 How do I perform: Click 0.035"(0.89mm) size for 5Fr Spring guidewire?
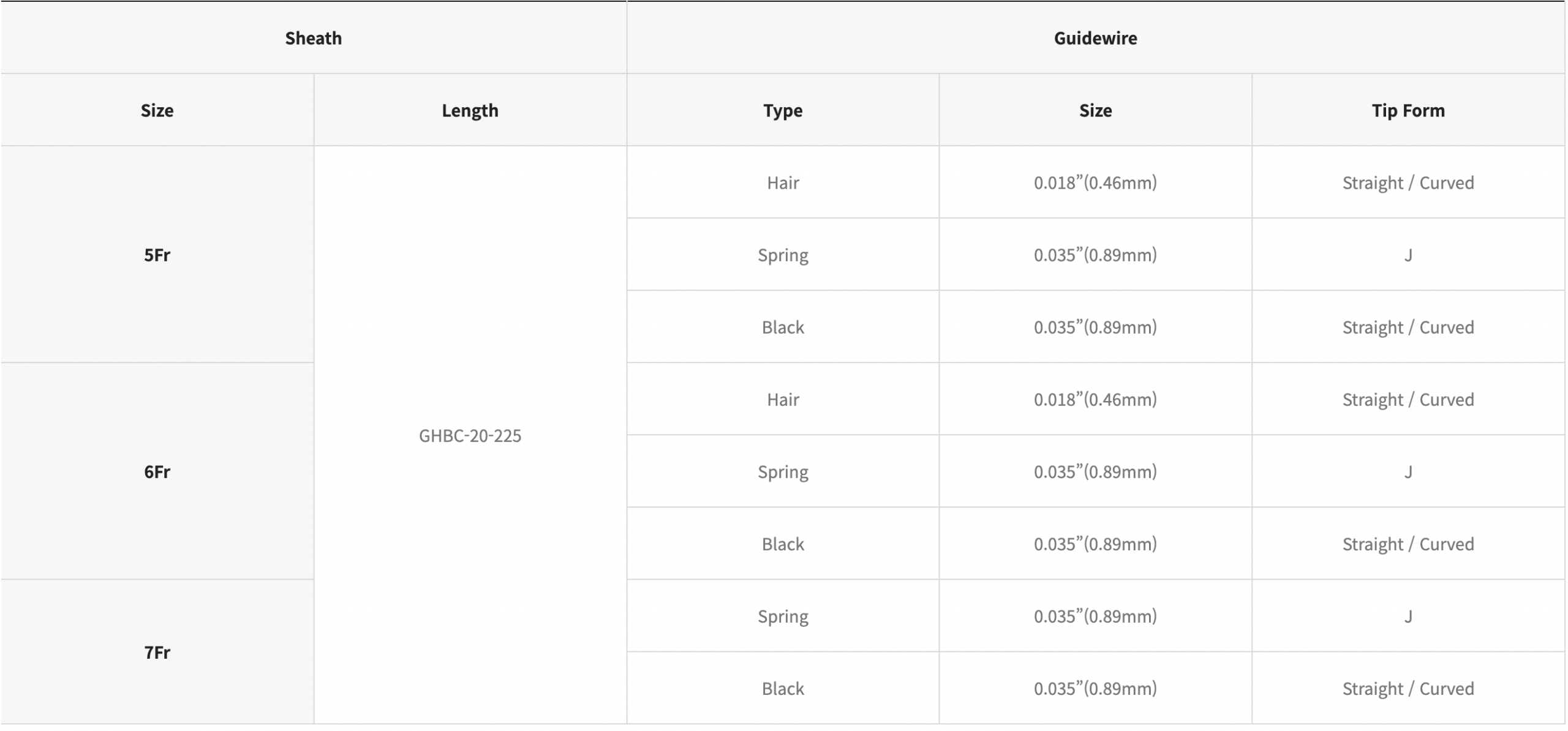point(1095,255)
